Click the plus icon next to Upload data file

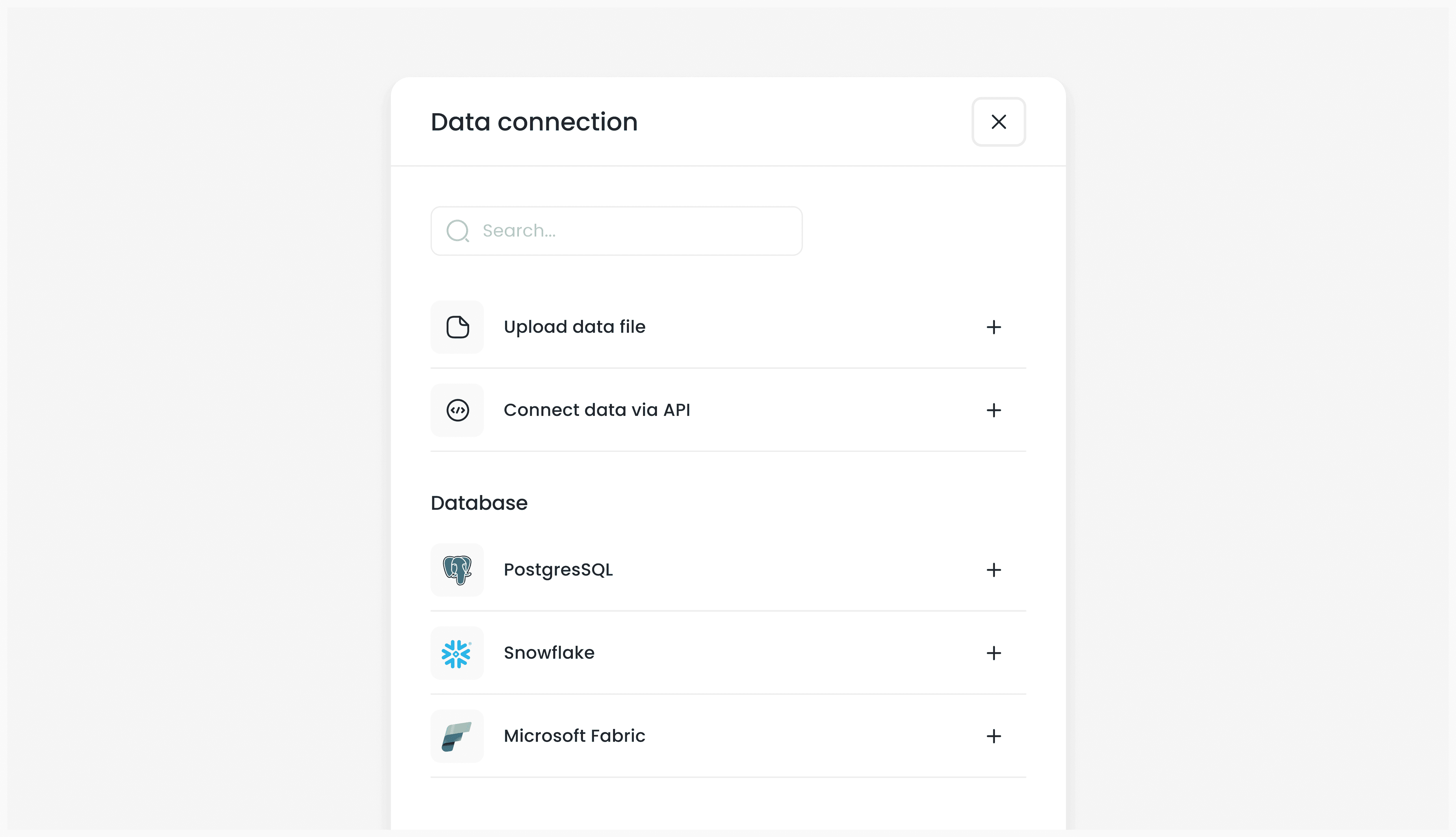click(x=994, y=327)
